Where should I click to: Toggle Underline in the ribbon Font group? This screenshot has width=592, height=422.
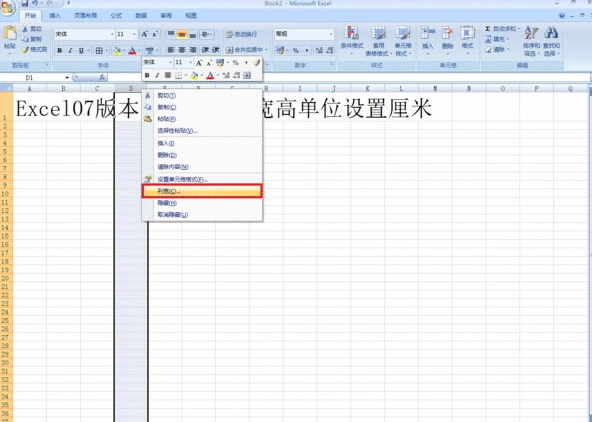81,50
